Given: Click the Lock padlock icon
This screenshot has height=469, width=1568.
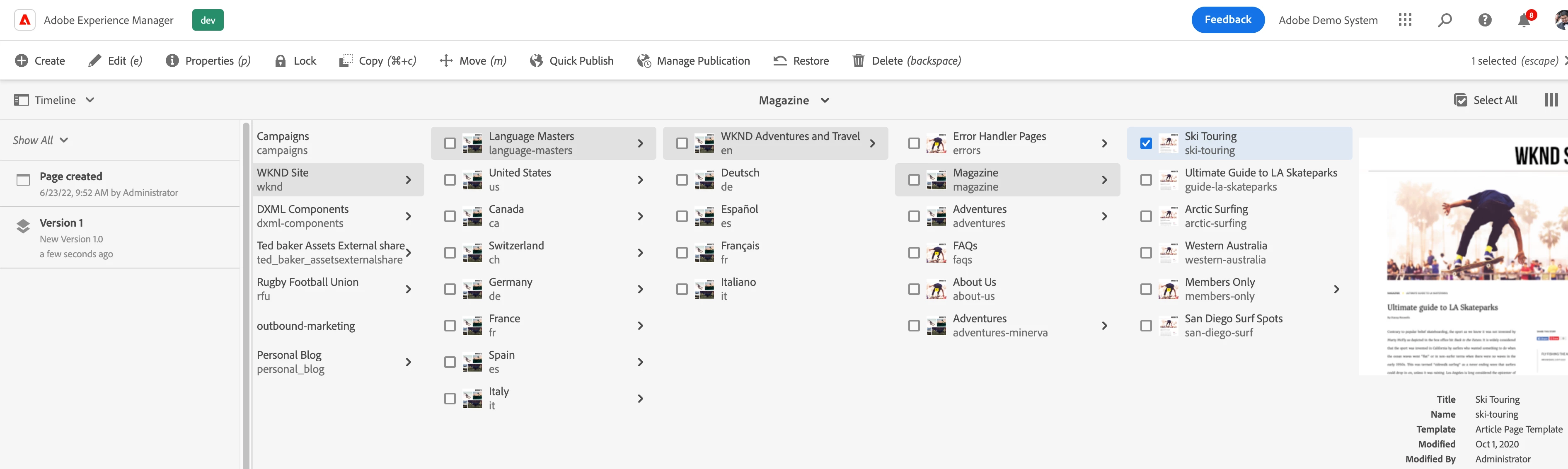Looking at the screenshot, I should 281,61.
